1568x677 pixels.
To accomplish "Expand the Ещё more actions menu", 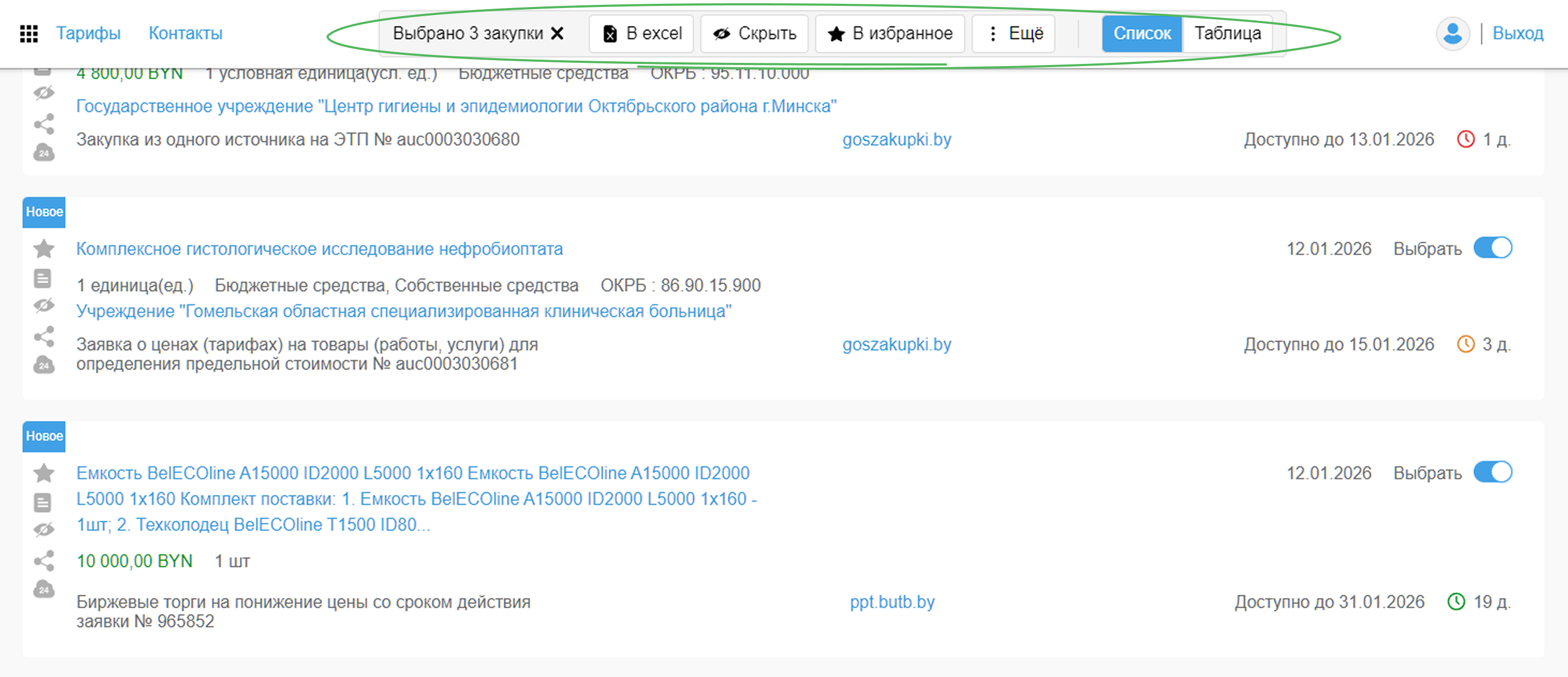I will [1013, 33].
